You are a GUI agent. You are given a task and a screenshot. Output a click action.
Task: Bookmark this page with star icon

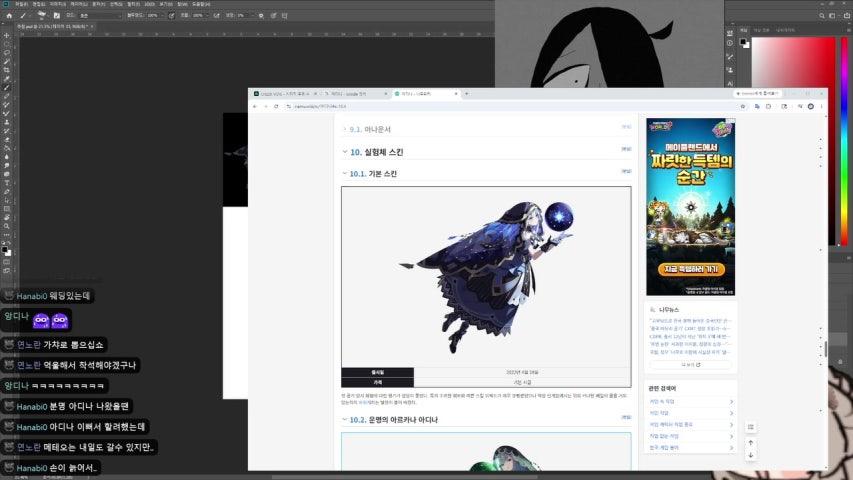click(743, 107)
